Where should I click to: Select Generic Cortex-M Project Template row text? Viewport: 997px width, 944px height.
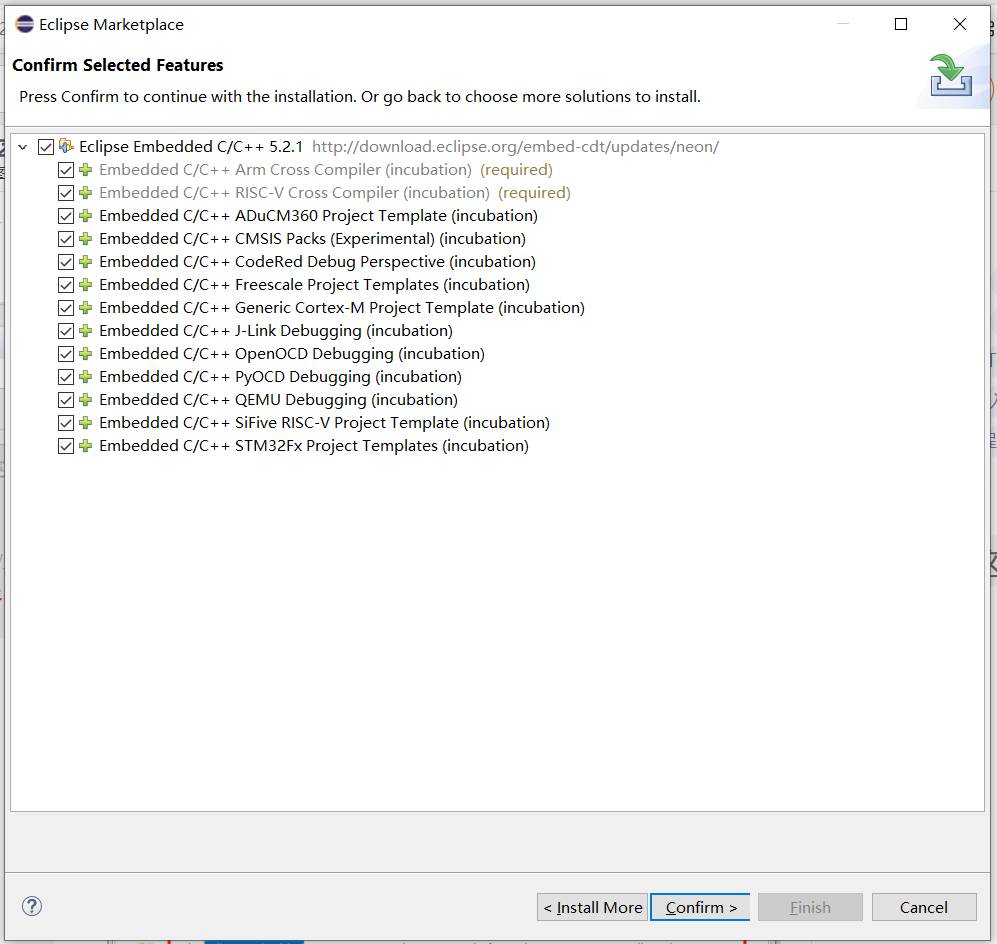(x=342, y=308)
